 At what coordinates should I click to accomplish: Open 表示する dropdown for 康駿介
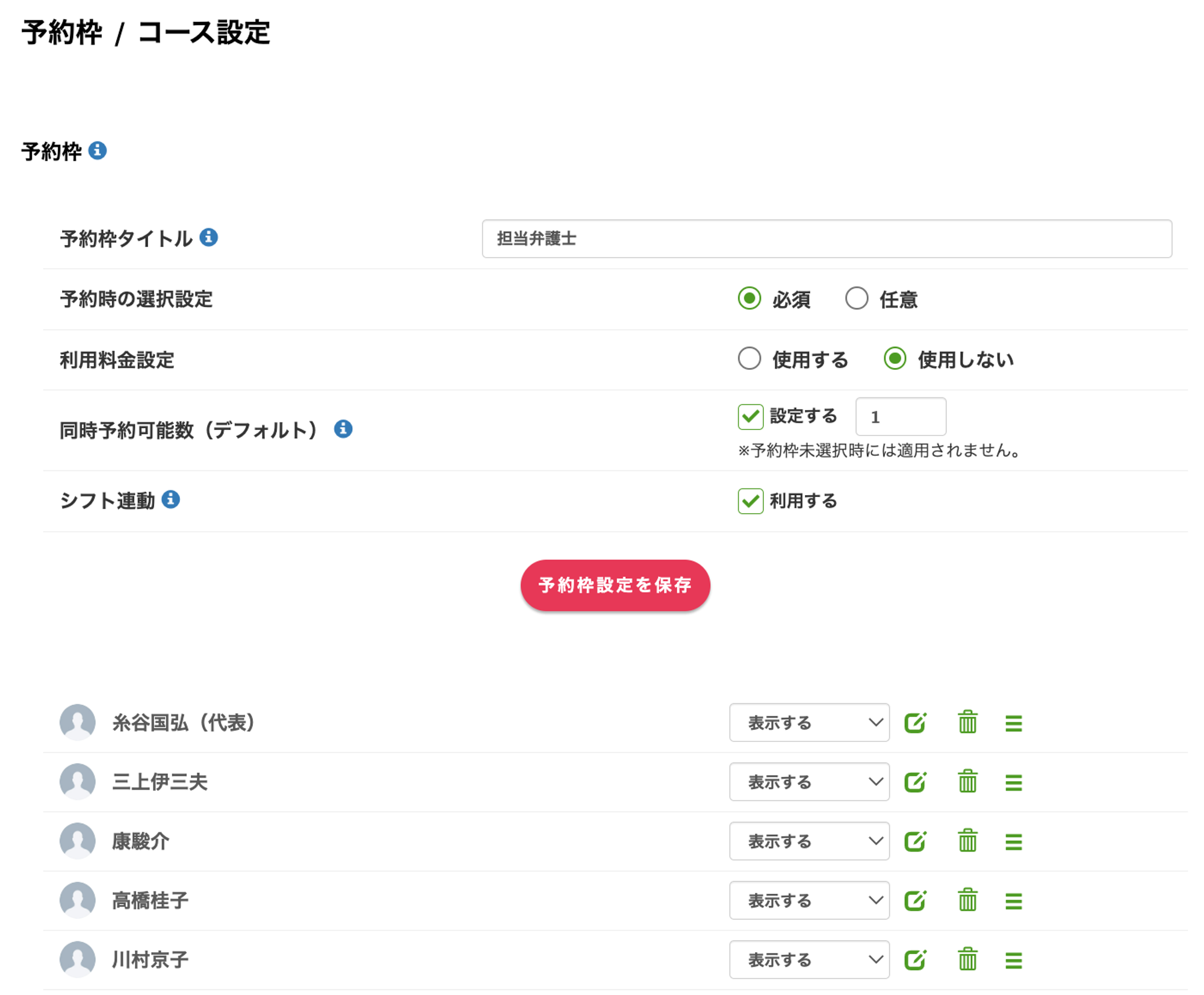(809, 841)
